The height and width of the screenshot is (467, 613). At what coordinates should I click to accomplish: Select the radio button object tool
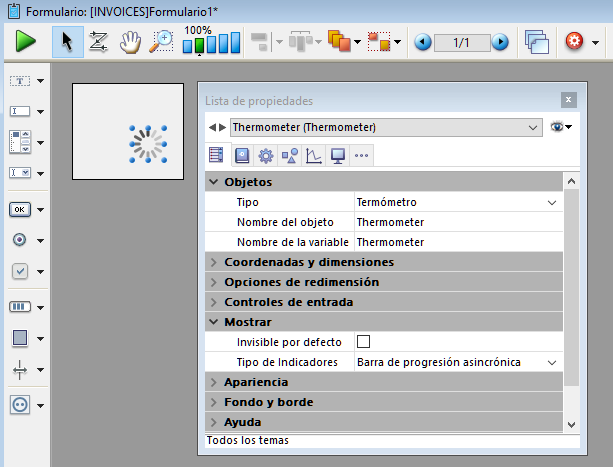[20, 240]
